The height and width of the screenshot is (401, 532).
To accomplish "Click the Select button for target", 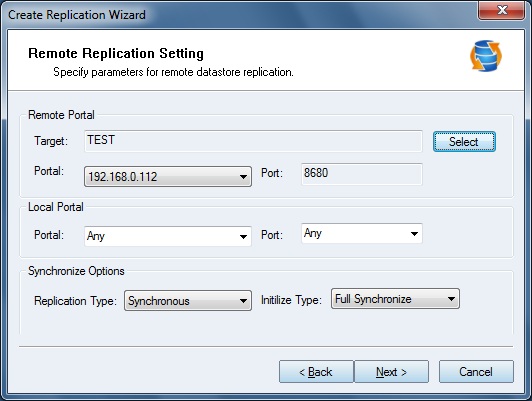I will (x=464, y=141).
